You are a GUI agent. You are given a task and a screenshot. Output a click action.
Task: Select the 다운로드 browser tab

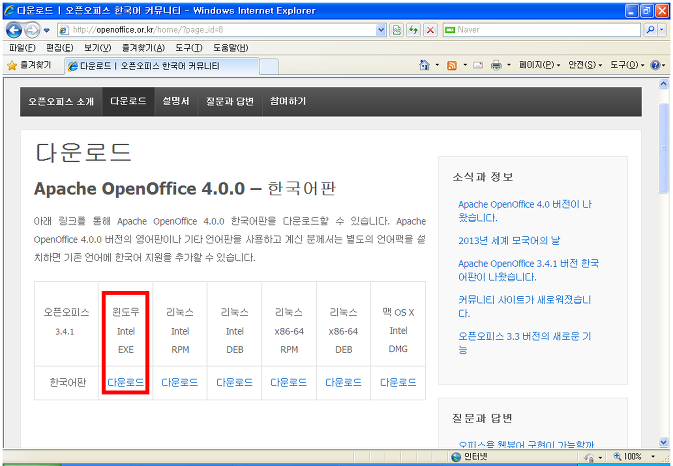[x=162, y=66]
